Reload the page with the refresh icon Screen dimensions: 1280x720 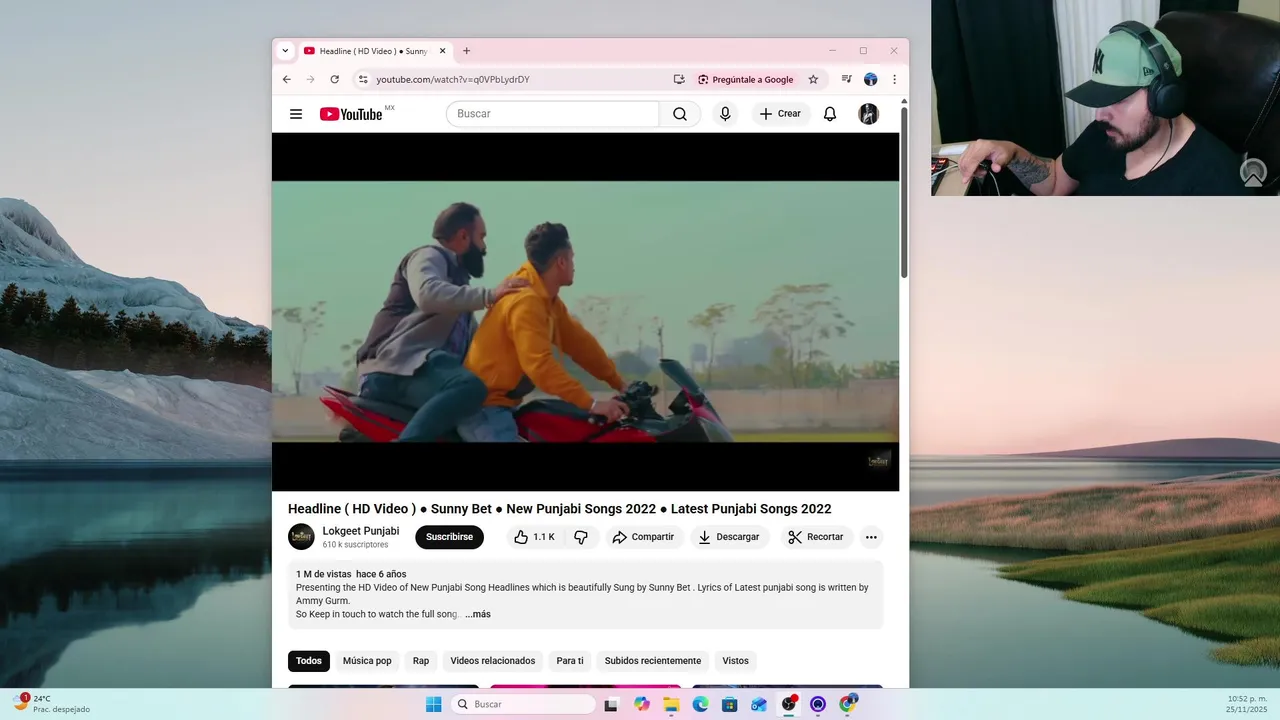pos(335,79)
